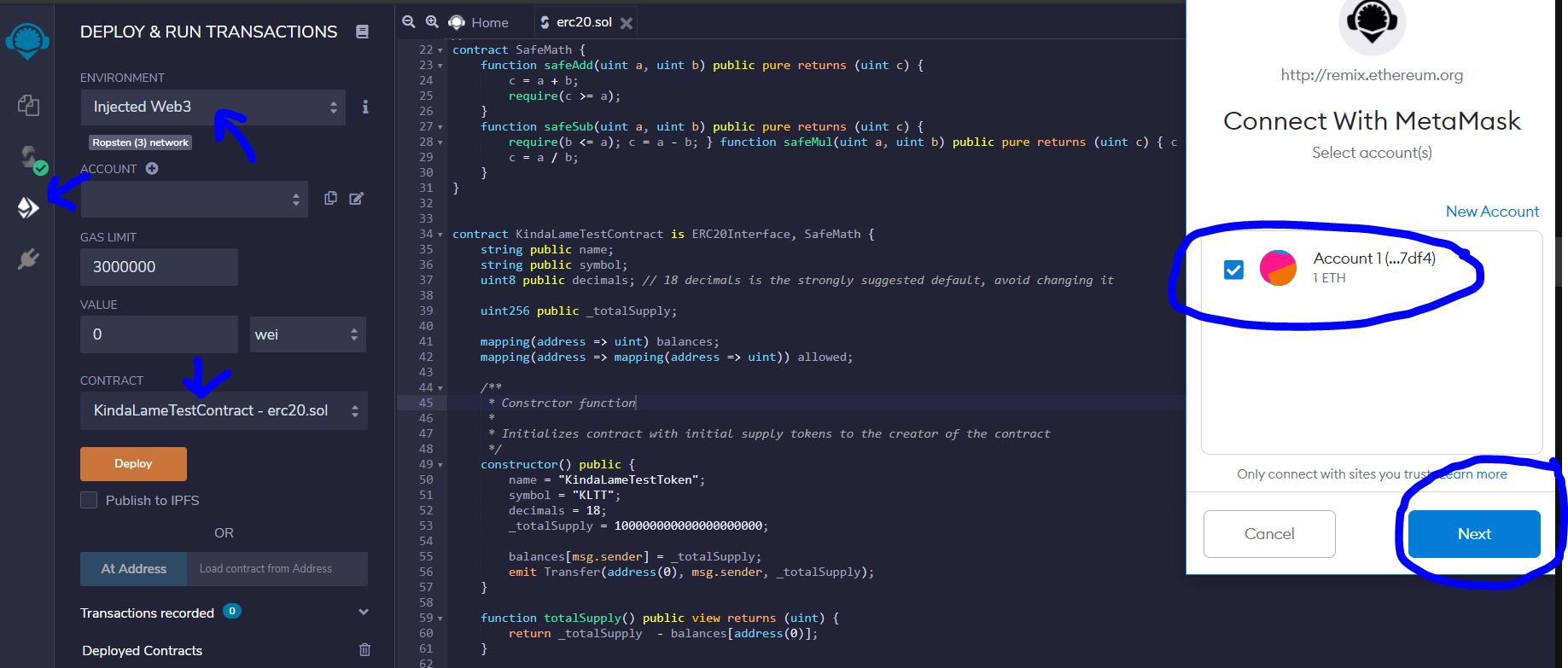This screenshot has width=1568, height=668.
Task: Click Account 1 avatar in MetaMask
Action: click(1278, 268)
